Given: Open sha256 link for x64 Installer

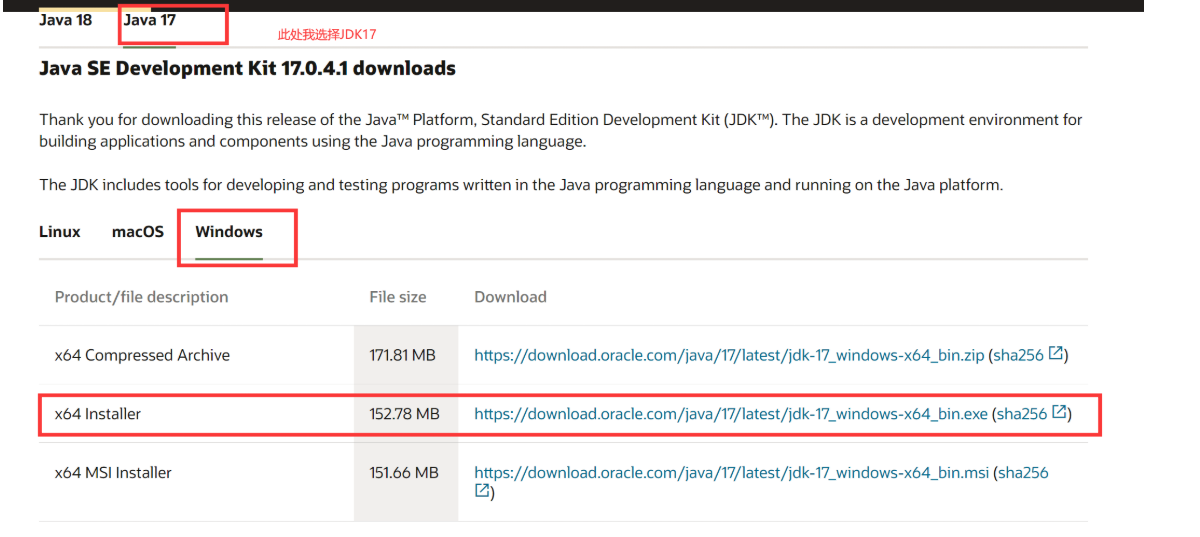Looking at the screenshot, I should 1022,414.
